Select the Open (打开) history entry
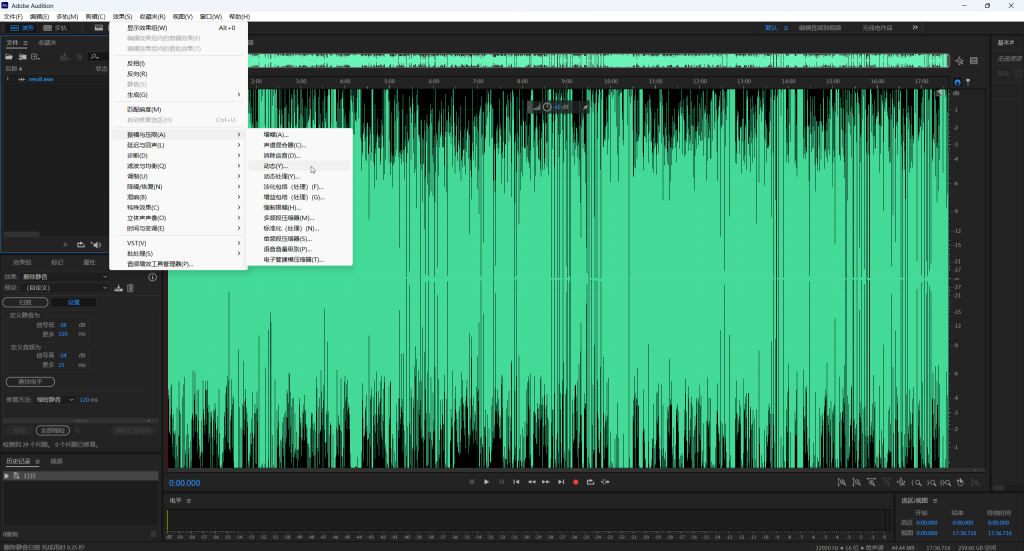 79,476
